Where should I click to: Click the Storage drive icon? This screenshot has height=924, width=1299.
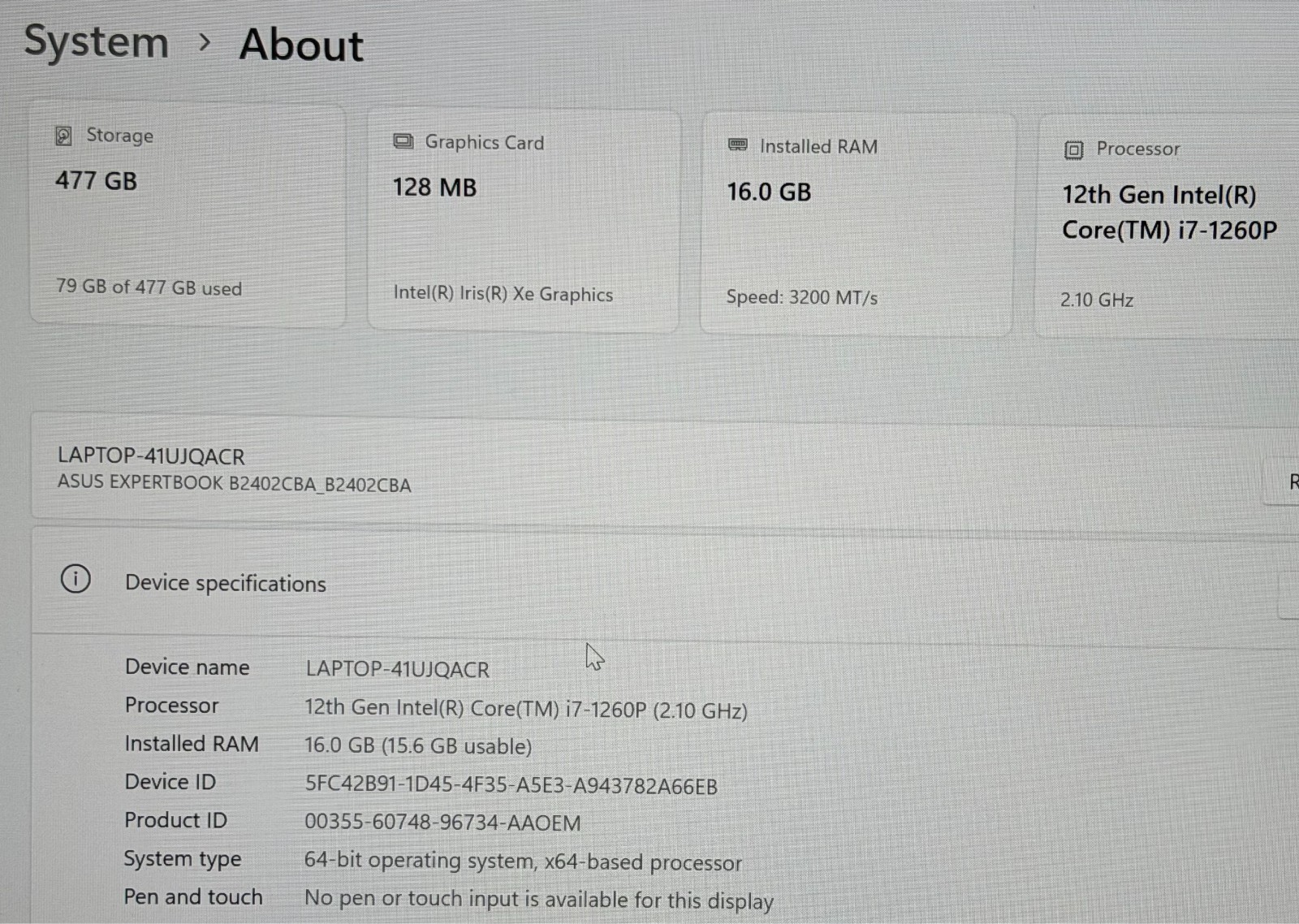click(x=63, y=136)
